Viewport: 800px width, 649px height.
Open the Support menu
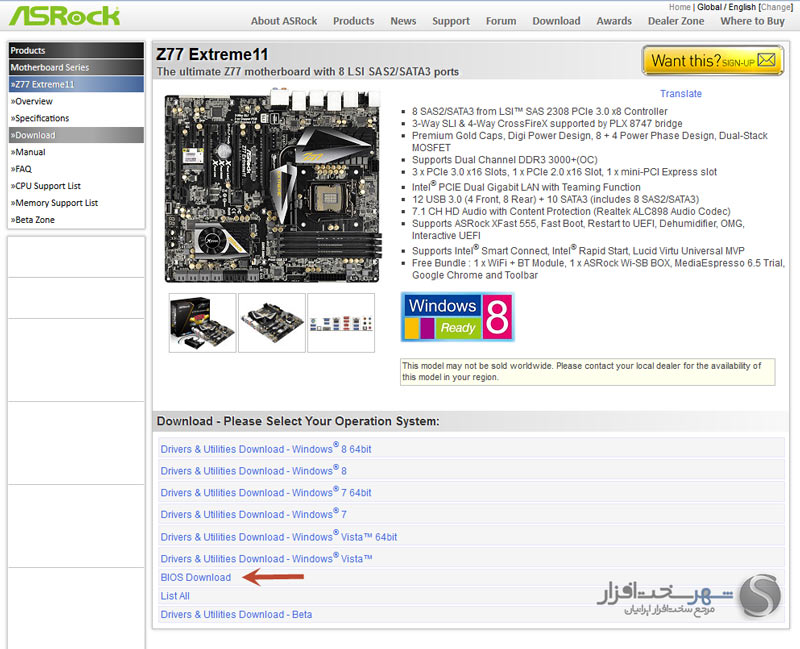pos(451,21)
